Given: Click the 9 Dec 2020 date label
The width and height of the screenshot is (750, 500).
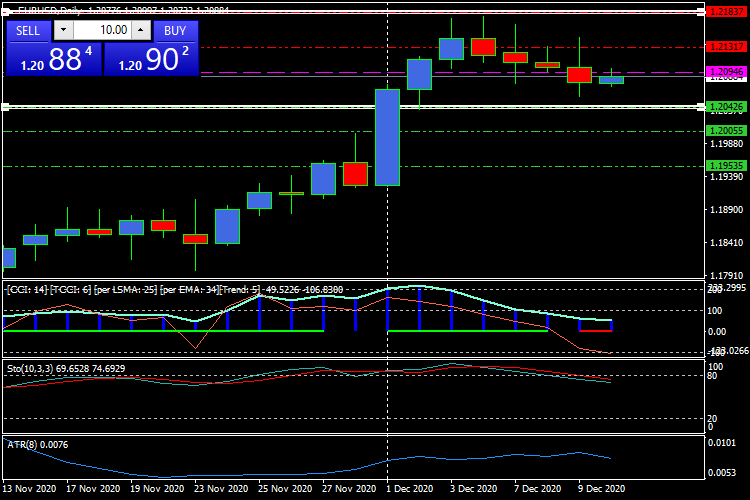Looking at the screenshot, I should 602,489.
